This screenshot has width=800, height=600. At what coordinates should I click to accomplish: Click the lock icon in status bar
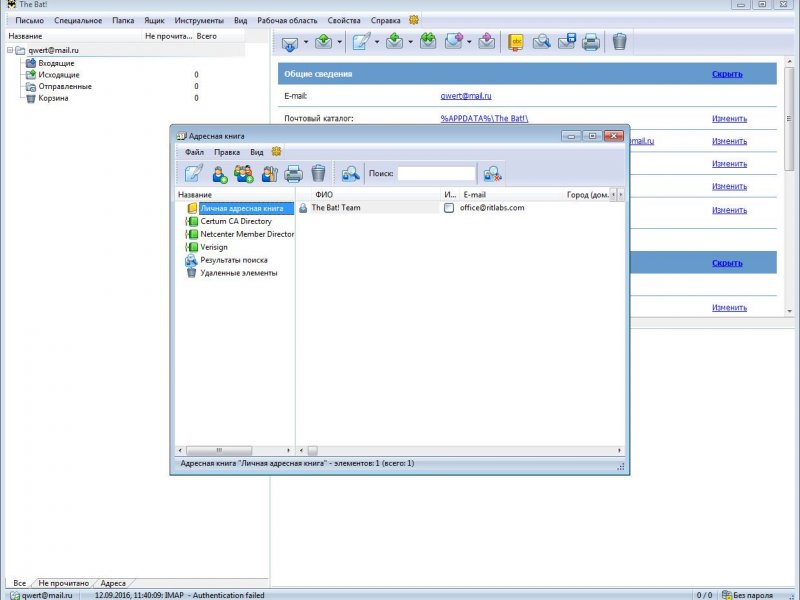(x=727, y=595)
